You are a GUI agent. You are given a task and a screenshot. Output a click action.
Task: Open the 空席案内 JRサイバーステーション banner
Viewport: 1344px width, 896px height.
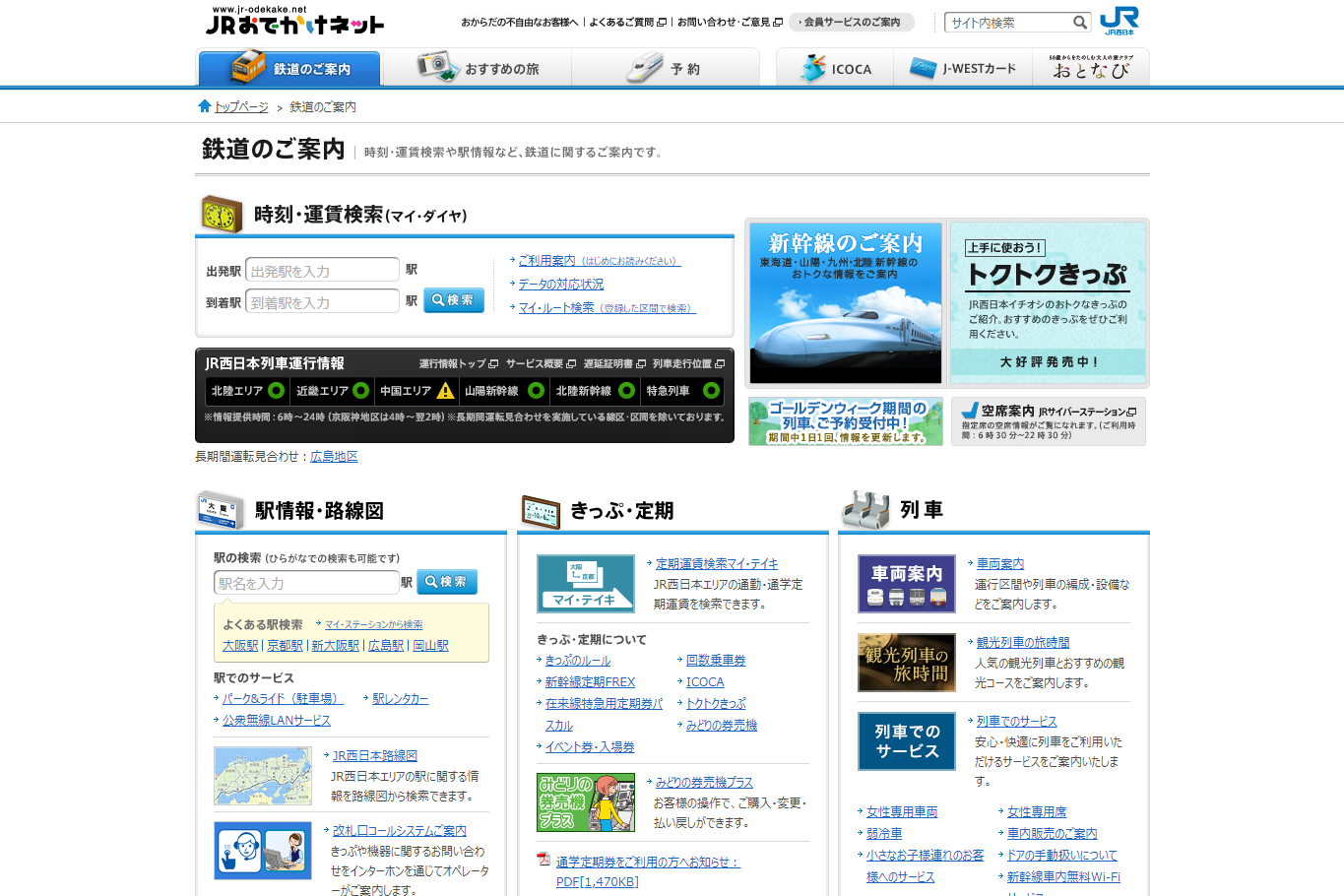click(x=1048, y=421)
